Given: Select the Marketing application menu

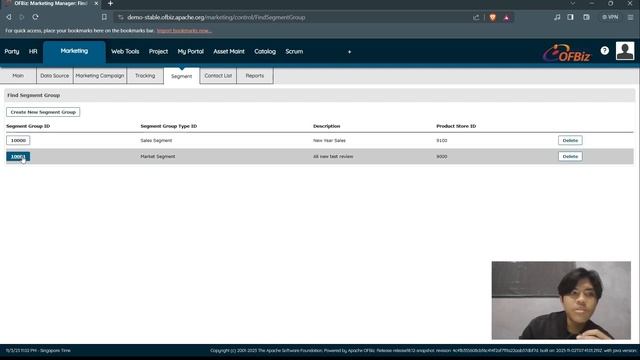Looking at the screenshot, I should (74, 51).
